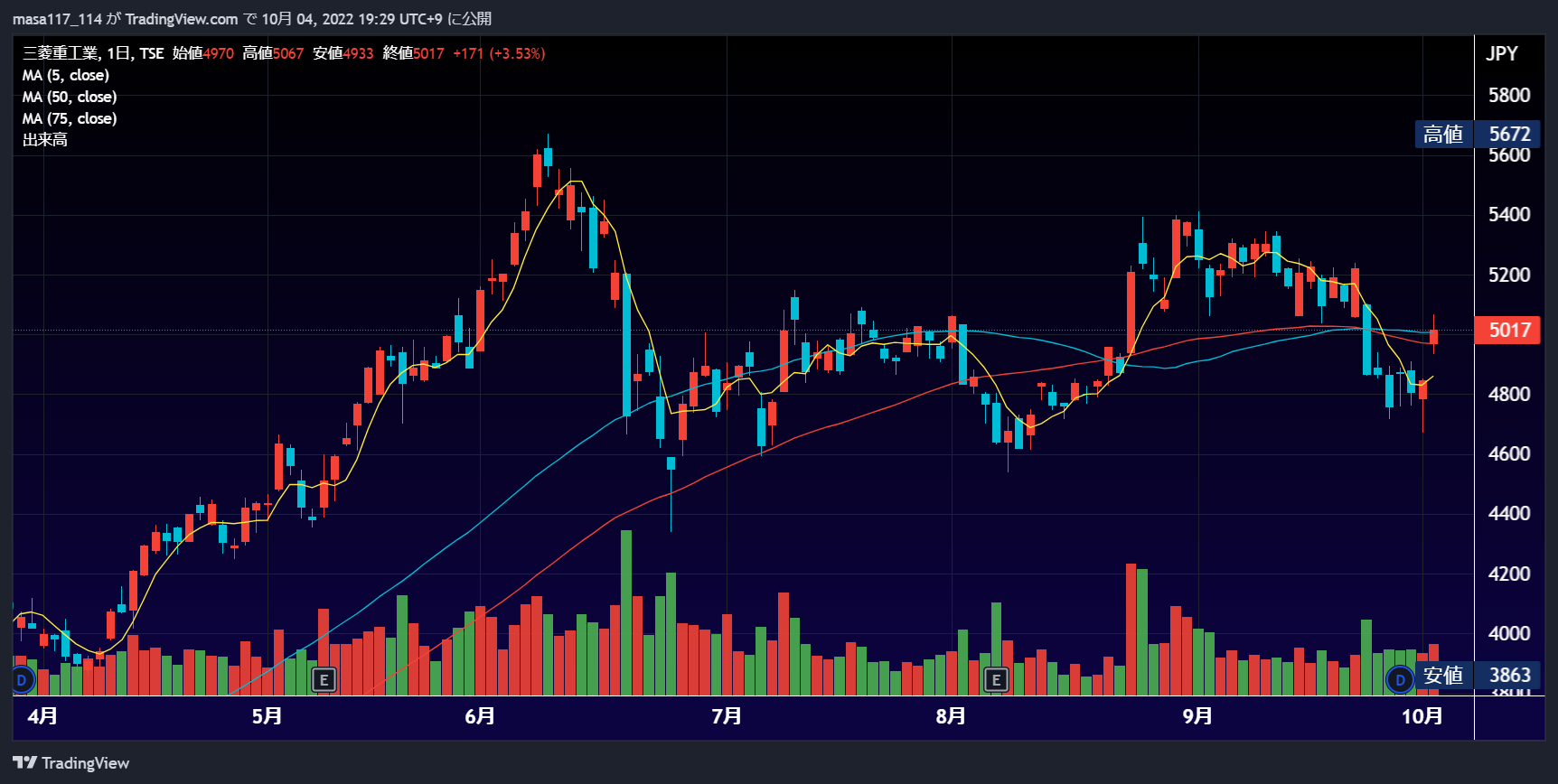Click the 終値5017 close value in header
The image size is (1558, 784).
pyautogui.click(x=414, y=53)
